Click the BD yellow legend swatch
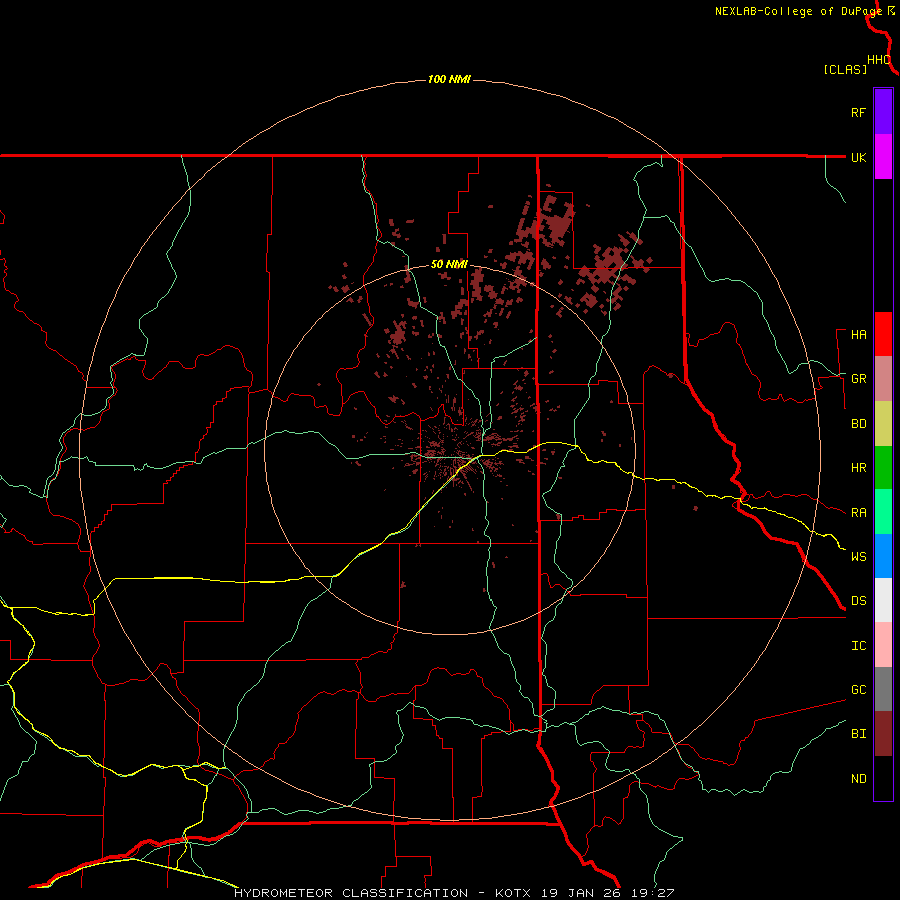Screen dimensions: 900x900 883,424
